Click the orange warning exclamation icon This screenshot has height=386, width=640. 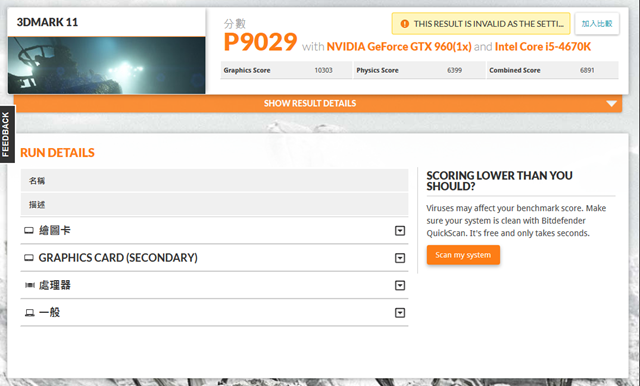click(404, 24)
